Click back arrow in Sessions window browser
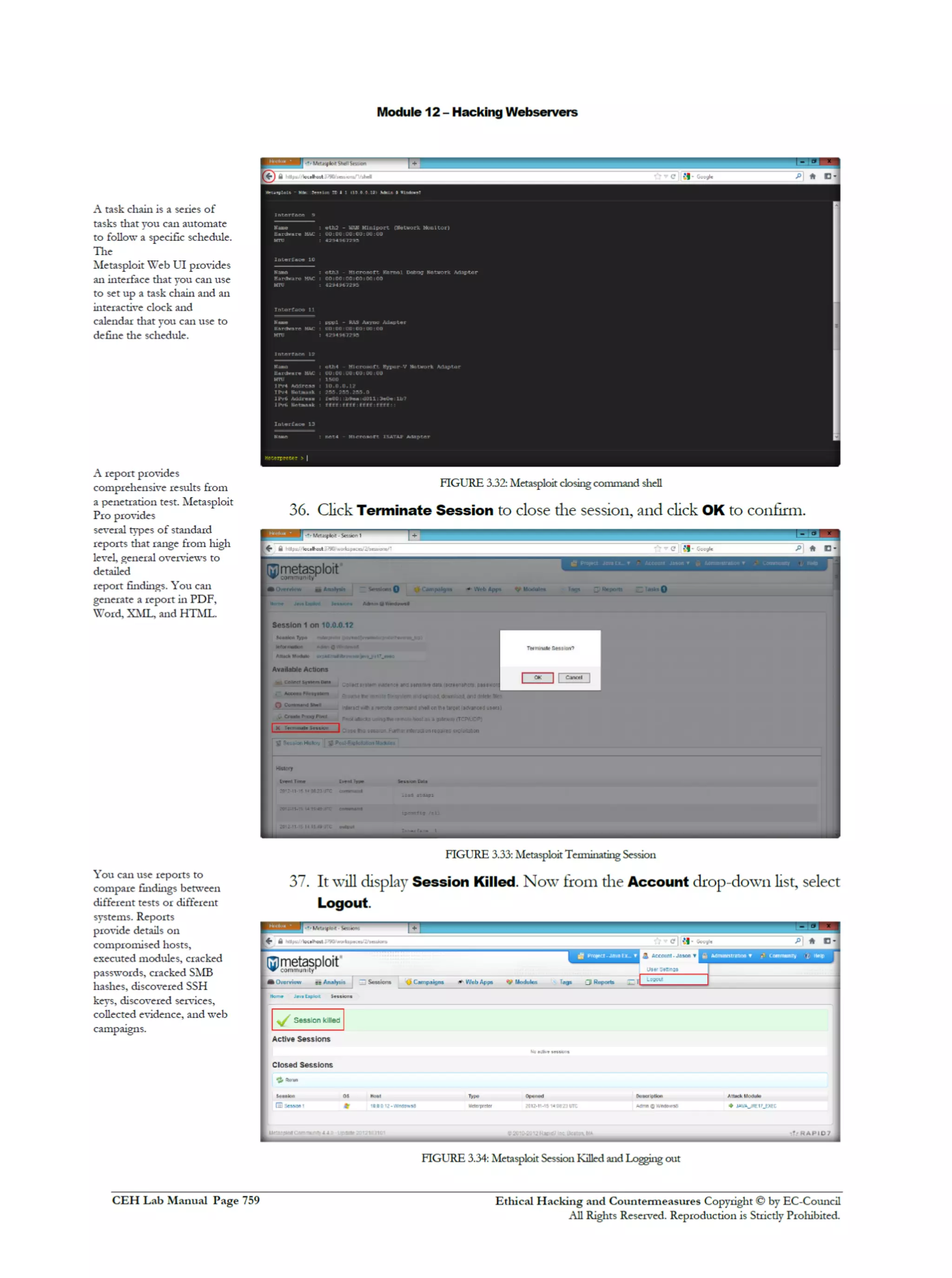Screen dimensions: 952x1278 click(269, 941)
